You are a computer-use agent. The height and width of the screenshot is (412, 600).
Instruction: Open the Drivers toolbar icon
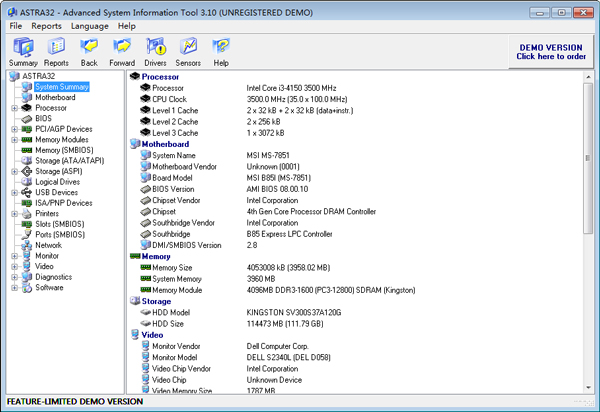click(x=155, y=47)
